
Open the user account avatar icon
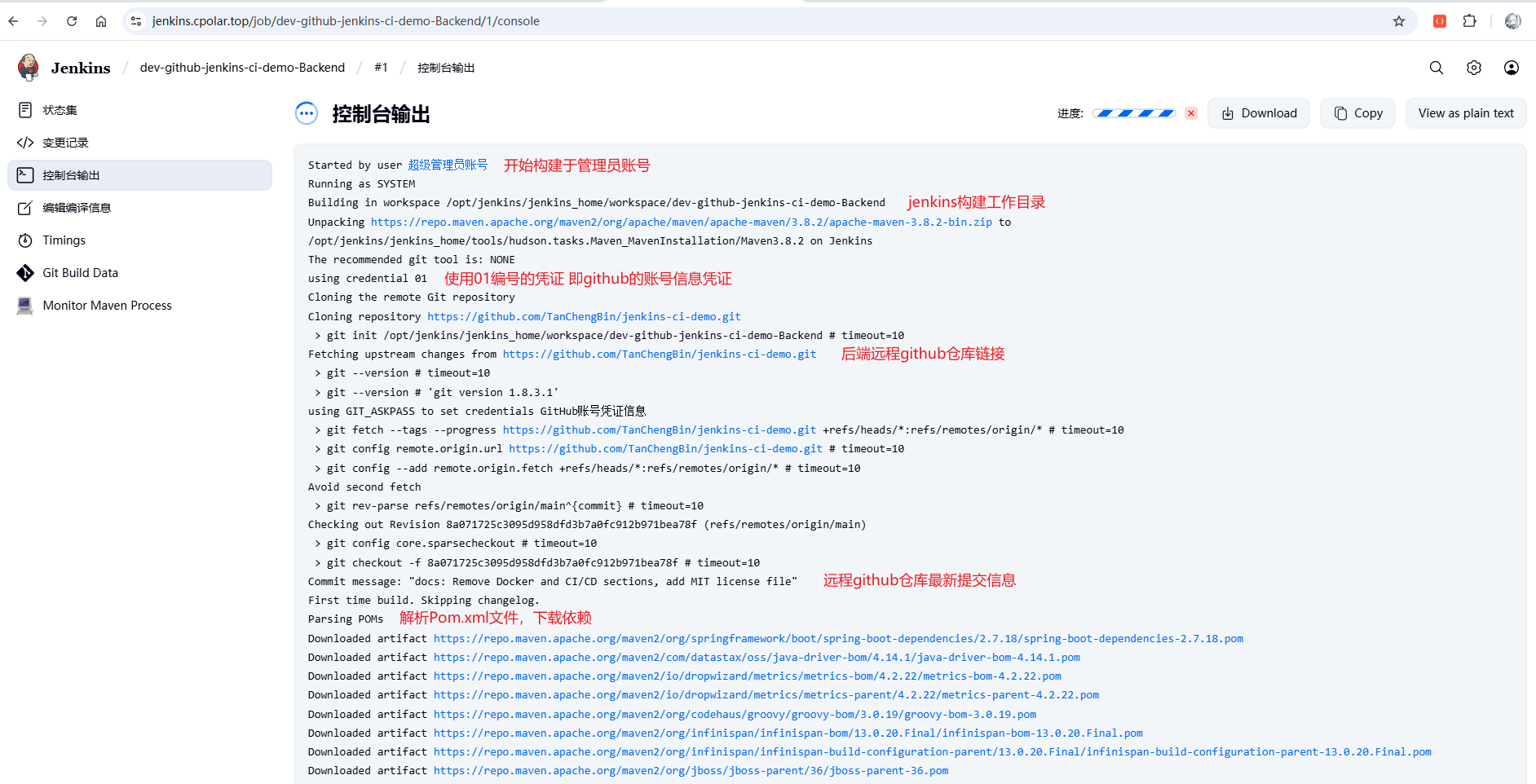pos(1512,68)
